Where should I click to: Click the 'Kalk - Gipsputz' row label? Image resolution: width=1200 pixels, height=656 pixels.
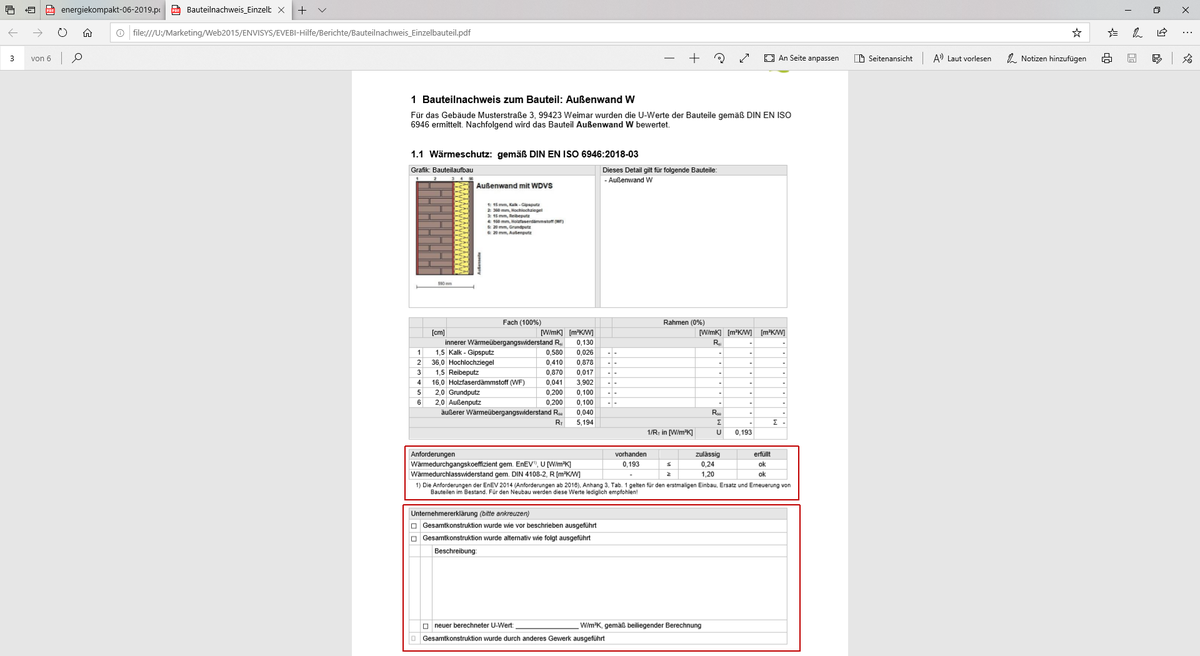(x=472, y=352)
